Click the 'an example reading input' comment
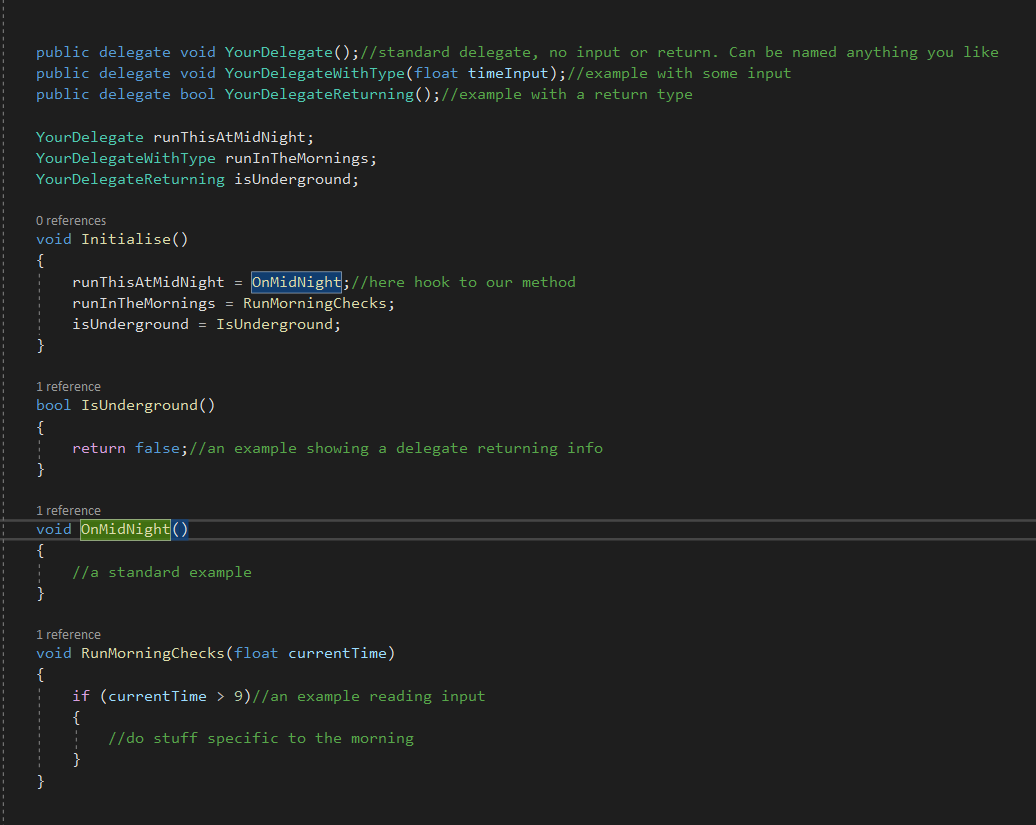Viewport: 1036px width, 825px height. (x=369, y=696)
